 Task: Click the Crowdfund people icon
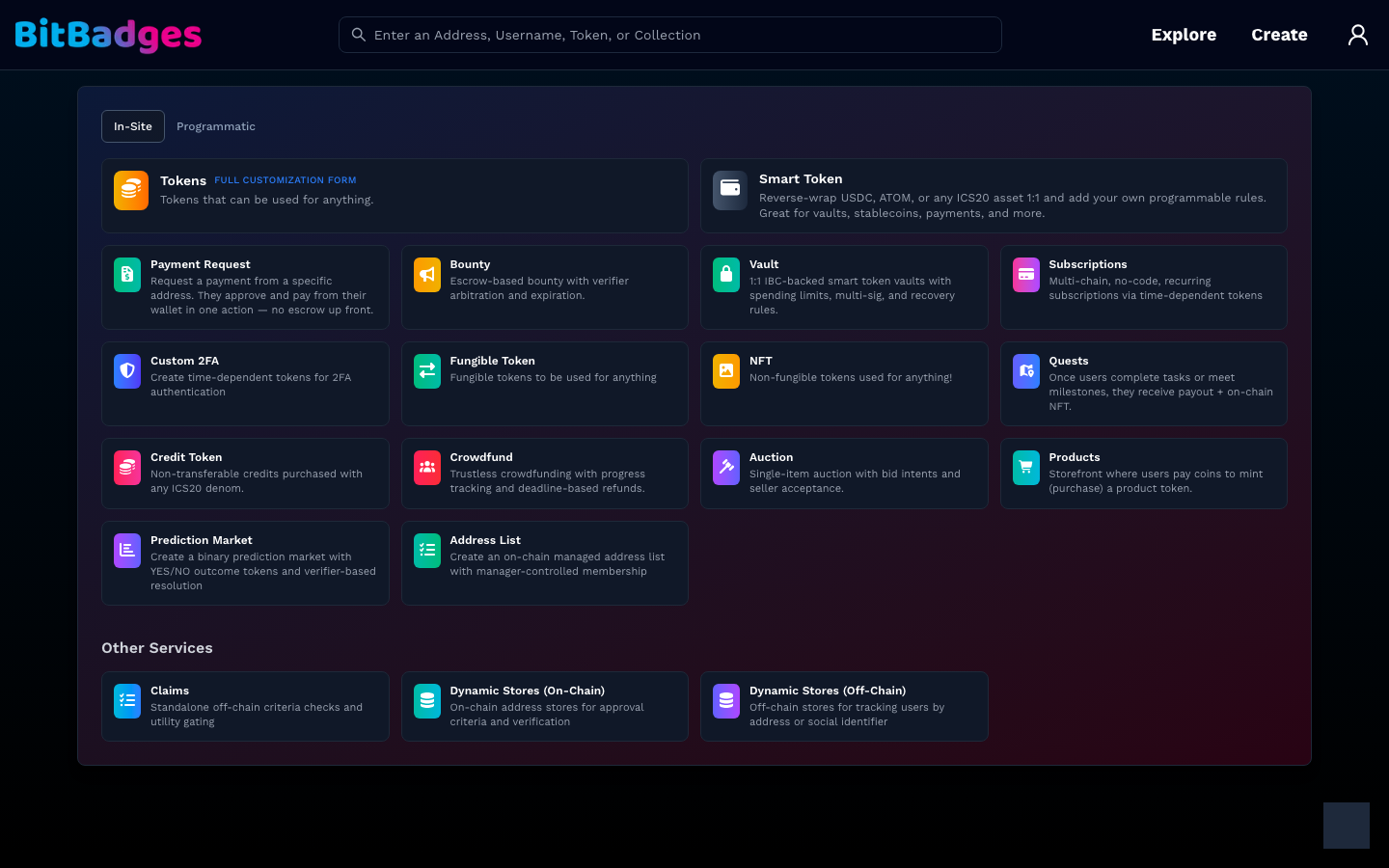(x=427, y=468)
